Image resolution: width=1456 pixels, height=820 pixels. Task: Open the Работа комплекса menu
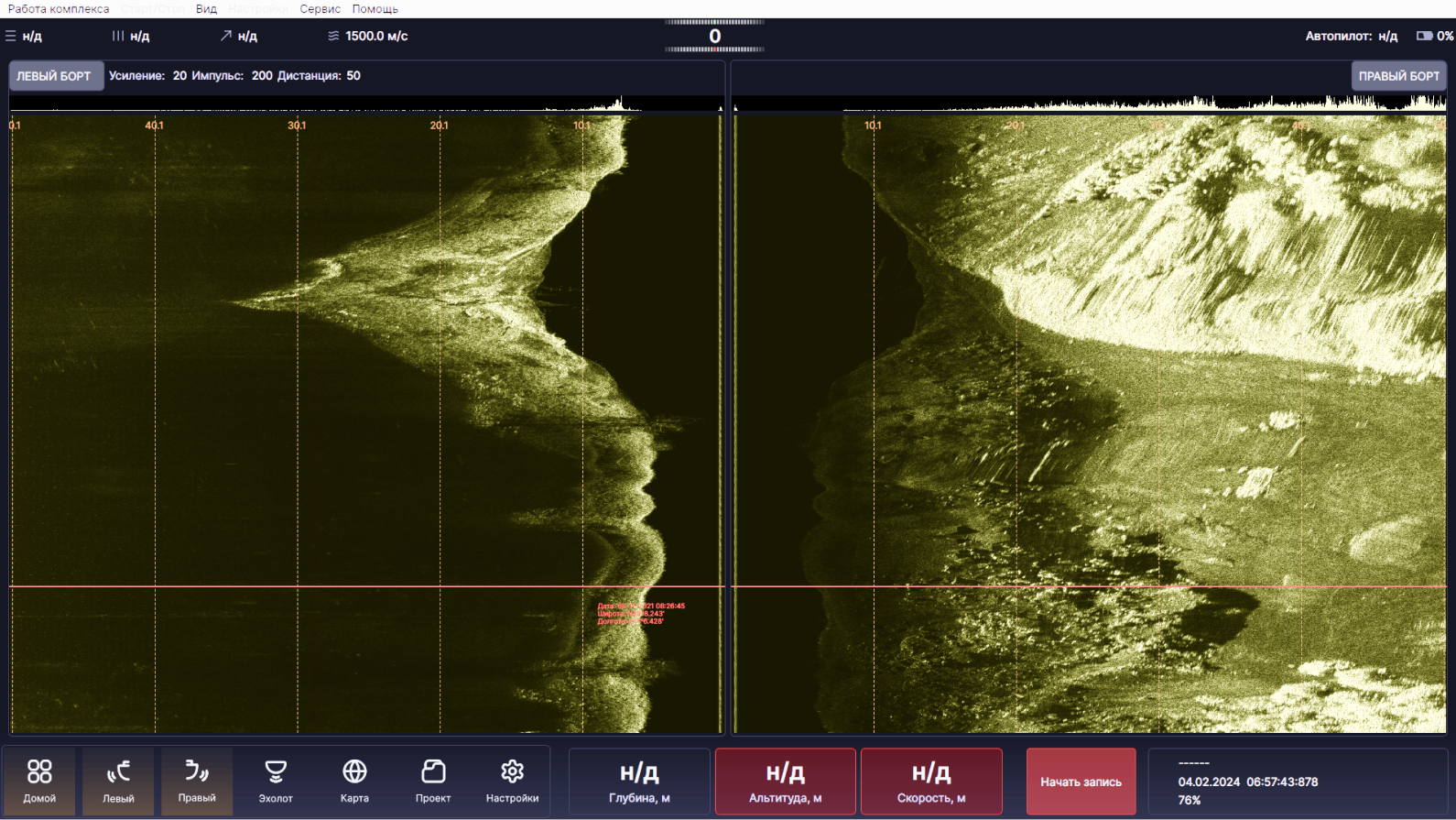(x=59, y=9)
